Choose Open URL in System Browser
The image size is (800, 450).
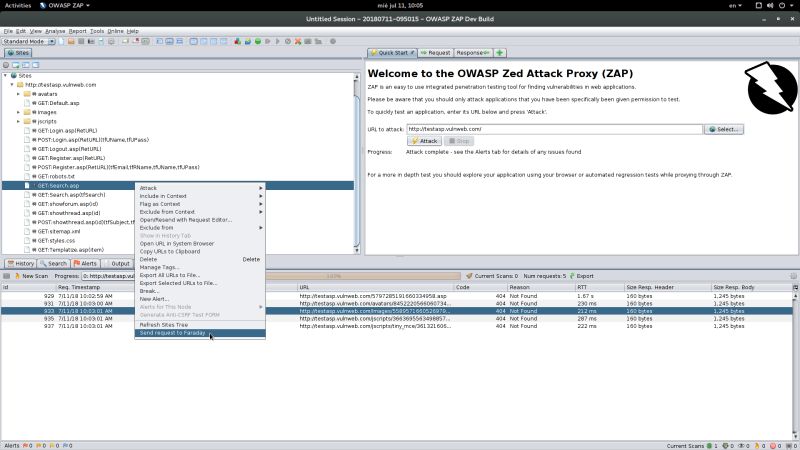click(x=200, y=243)
